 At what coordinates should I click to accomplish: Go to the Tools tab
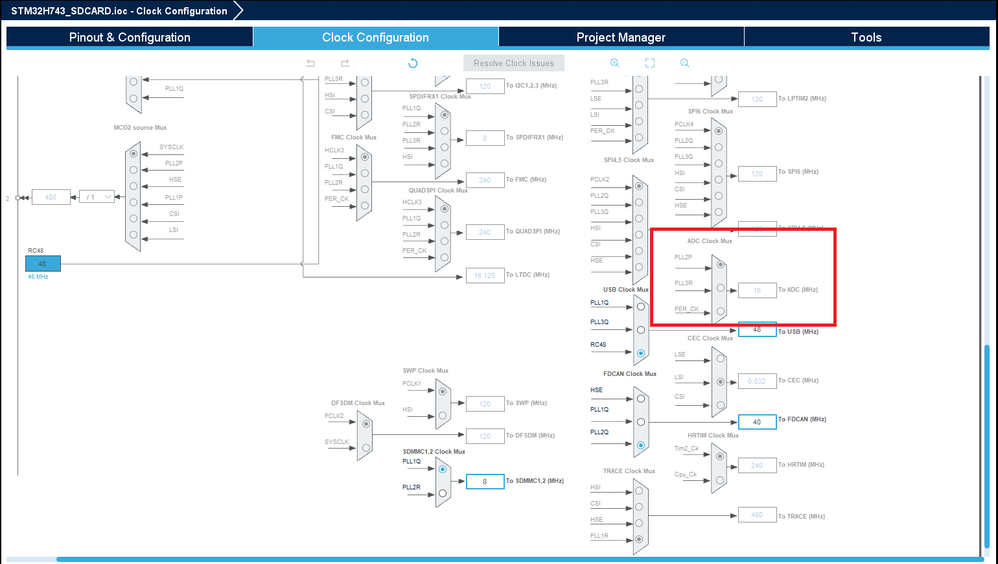click(x=866, y=37)
